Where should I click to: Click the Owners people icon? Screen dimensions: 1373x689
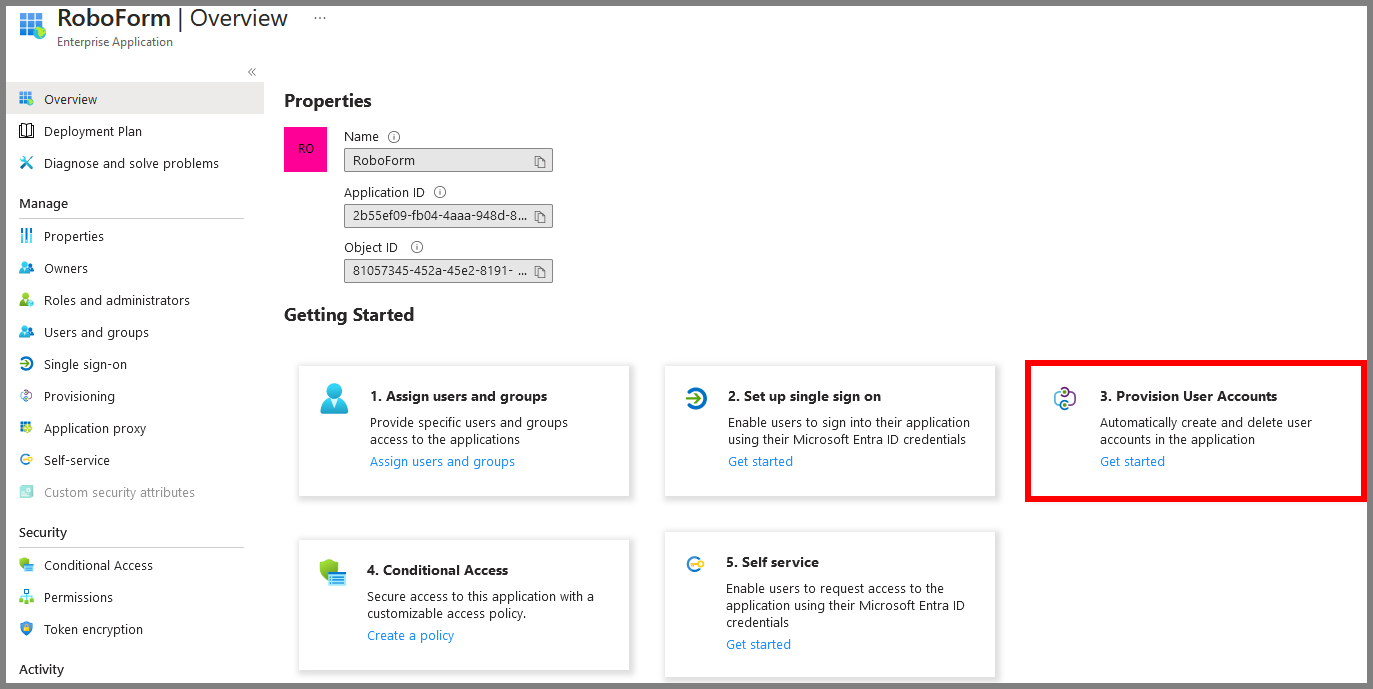(26, 268)
